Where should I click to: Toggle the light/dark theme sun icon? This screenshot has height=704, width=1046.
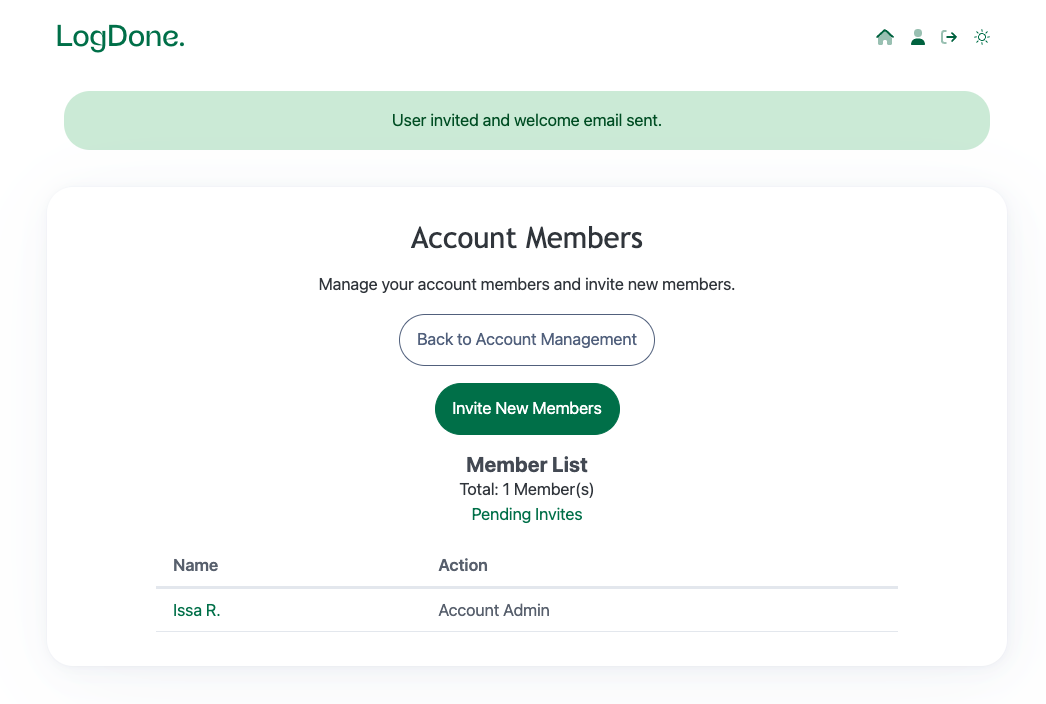click(982, 38)
